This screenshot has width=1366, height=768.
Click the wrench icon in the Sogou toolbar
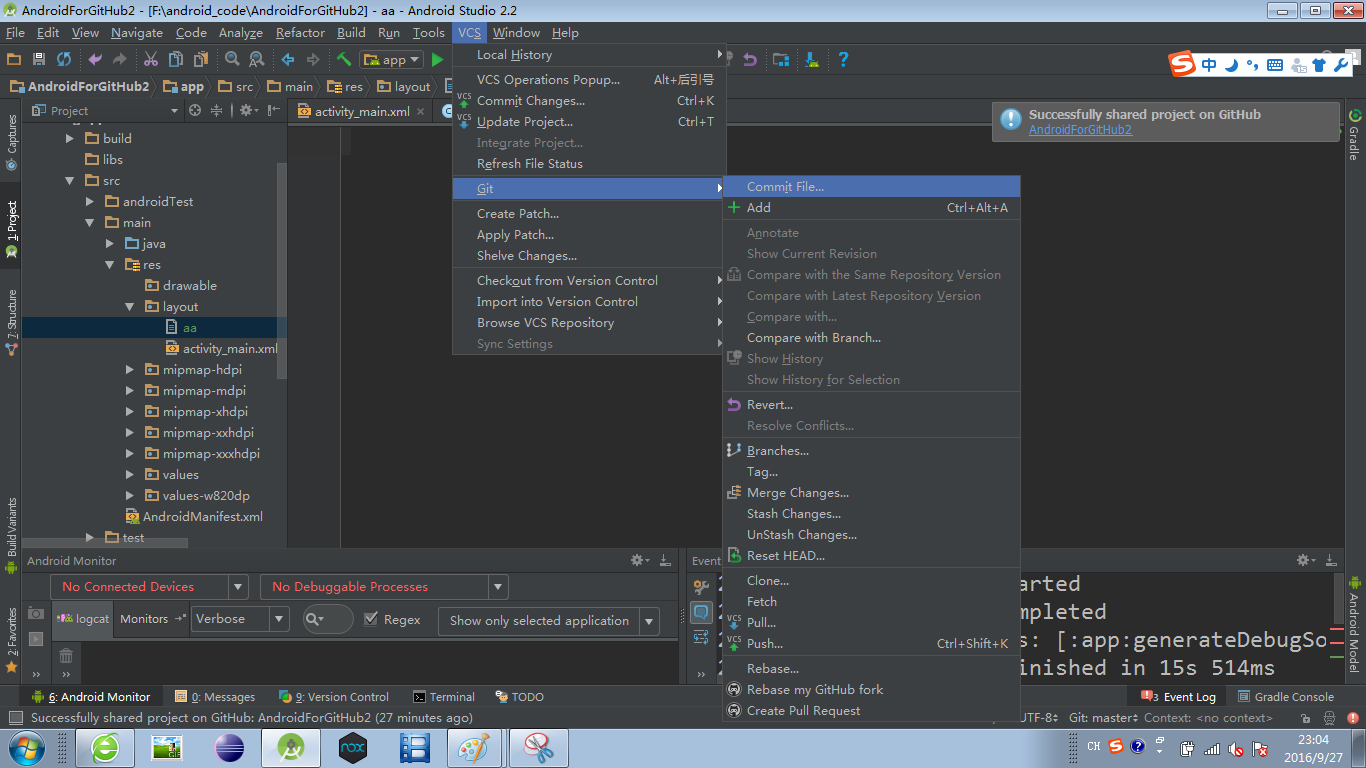[1341, 65]
